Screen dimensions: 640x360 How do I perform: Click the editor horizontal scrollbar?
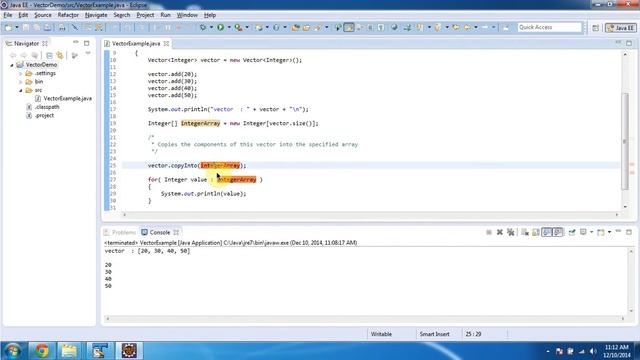(371, 214)
